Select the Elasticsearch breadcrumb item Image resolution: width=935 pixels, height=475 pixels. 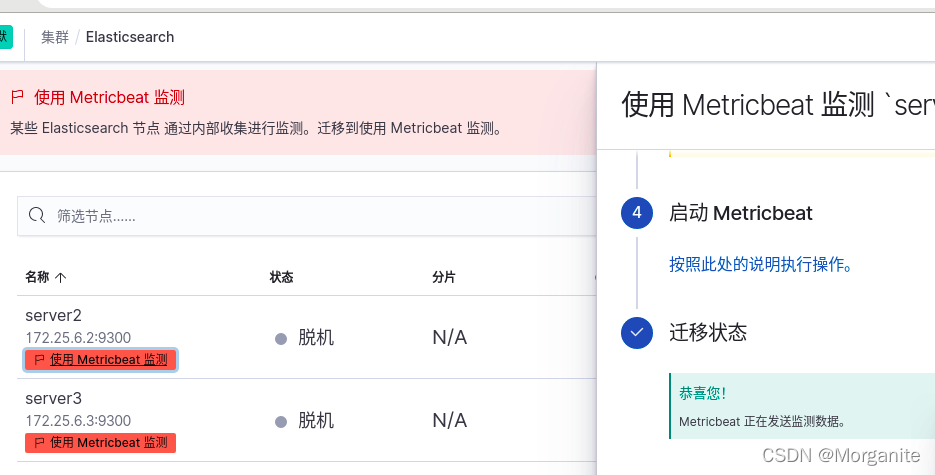(130, 37)
